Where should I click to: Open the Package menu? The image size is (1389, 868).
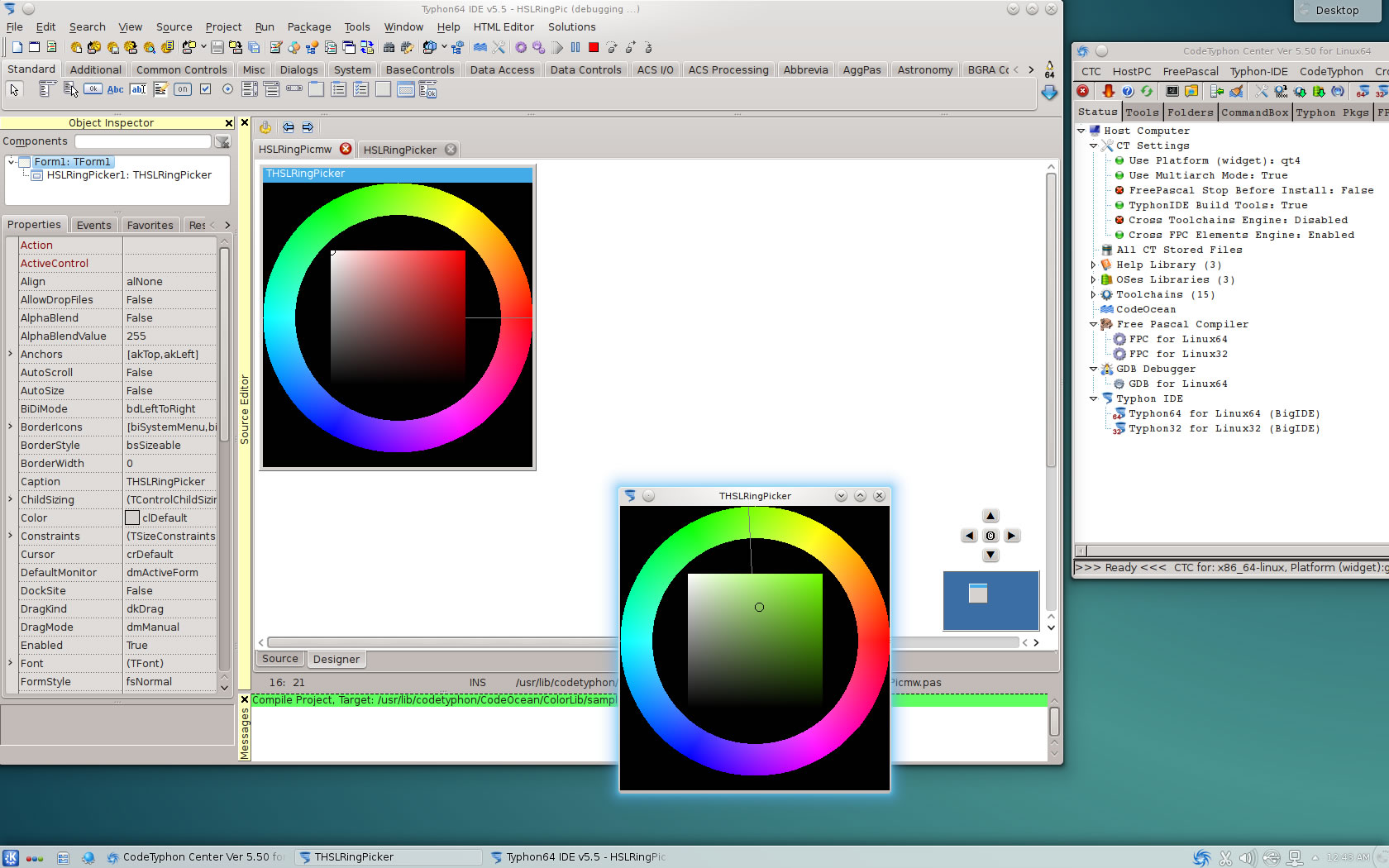[309, 26]
